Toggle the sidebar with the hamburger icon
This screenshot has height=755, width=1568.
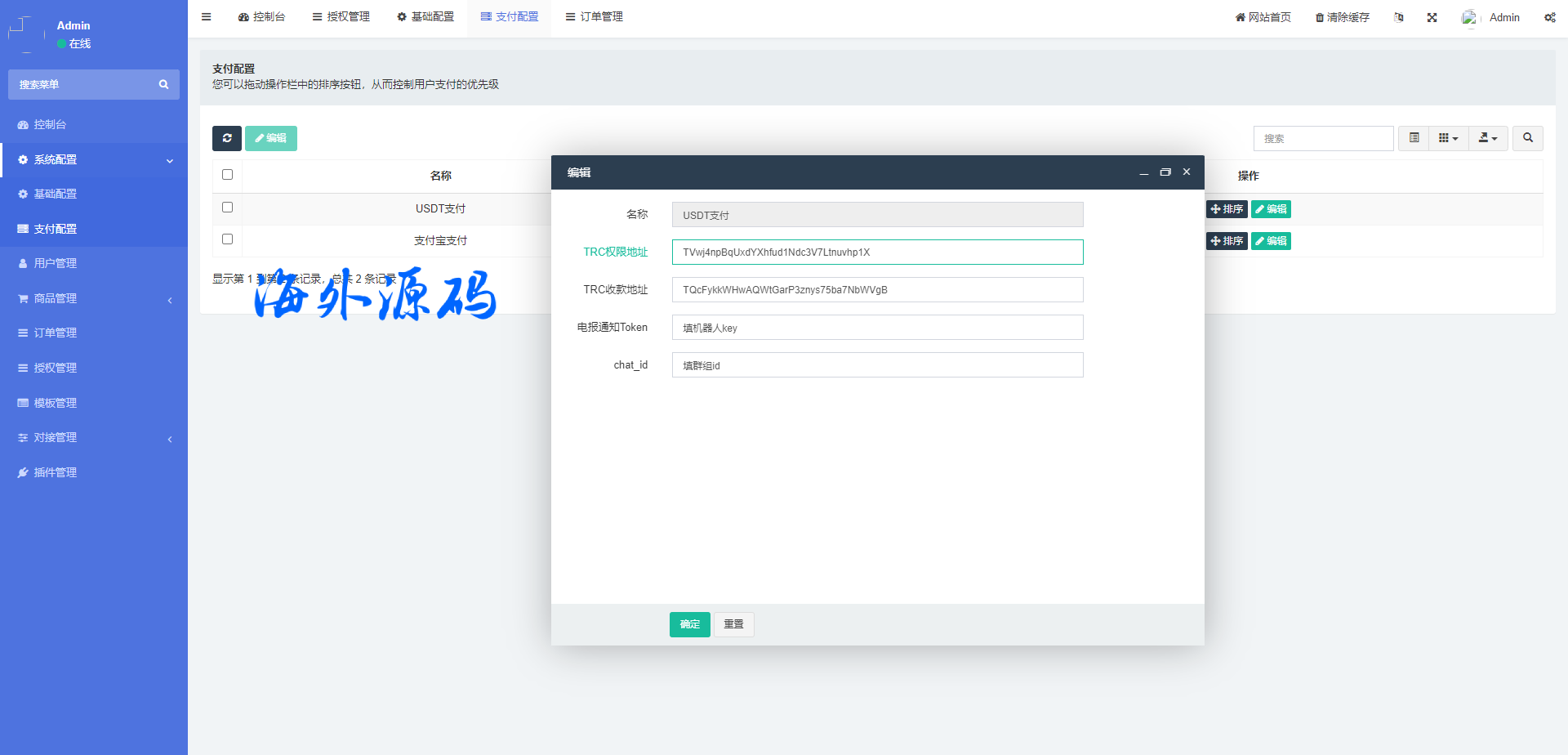tap(207, 16)
